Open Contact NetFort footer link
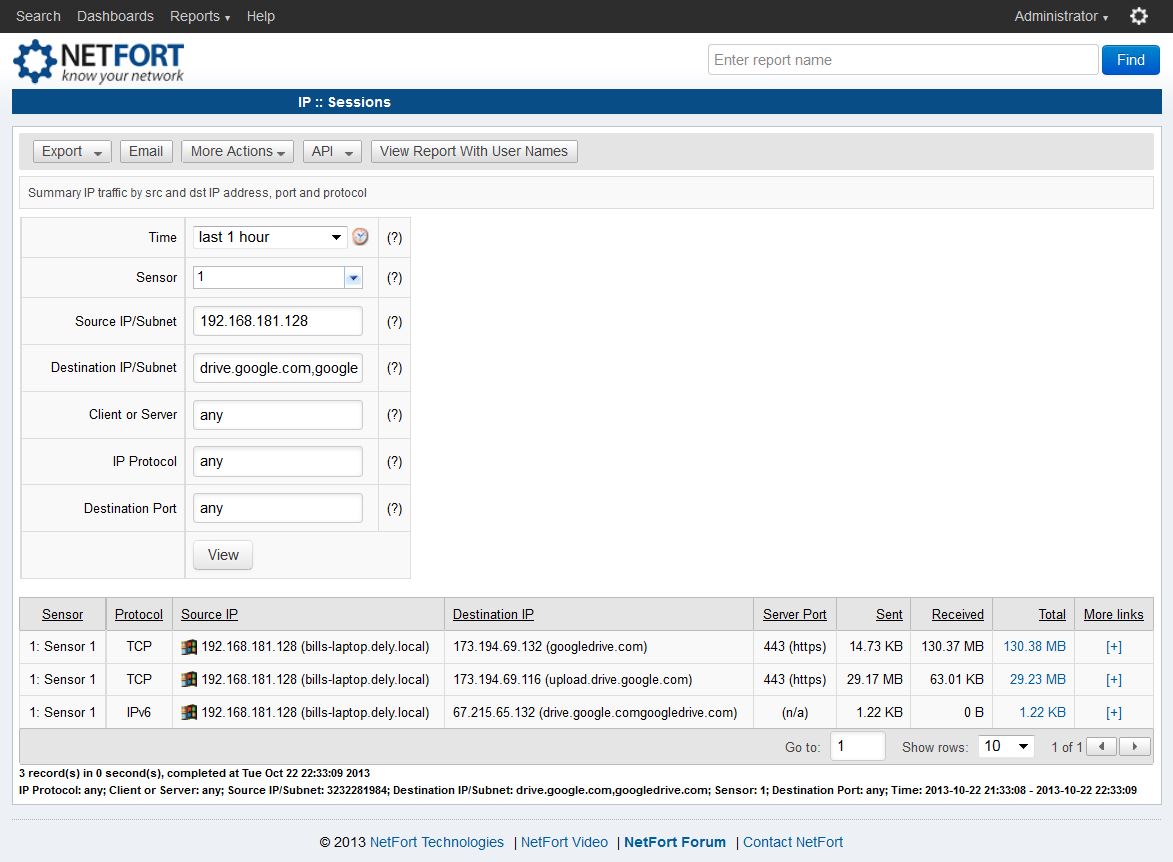The width and height of the screenshot is (1173, 862). (793, 842)
